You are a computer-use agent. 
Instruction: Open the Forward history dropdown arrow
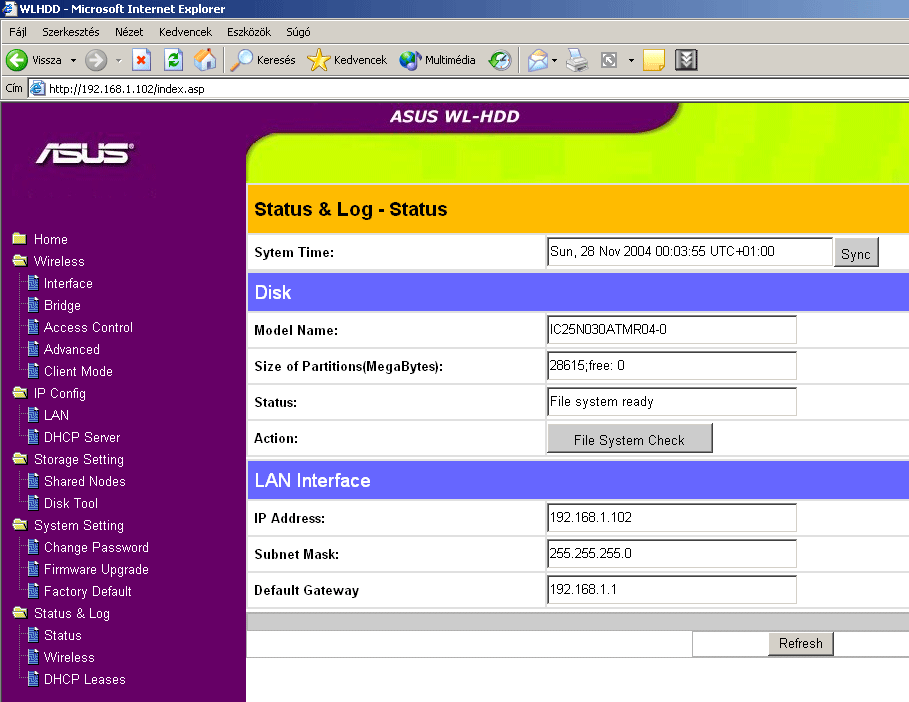(x=118, y=60)
